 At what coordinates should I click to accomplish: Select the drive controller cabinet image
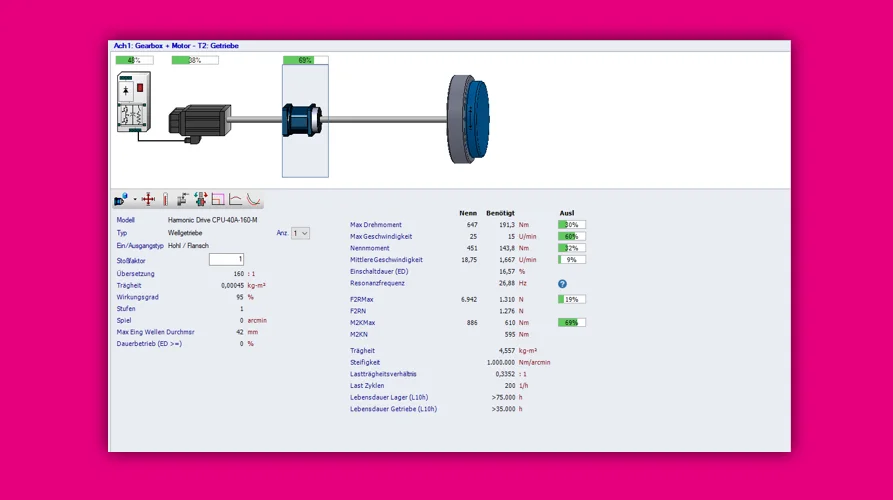click(133, 103)
